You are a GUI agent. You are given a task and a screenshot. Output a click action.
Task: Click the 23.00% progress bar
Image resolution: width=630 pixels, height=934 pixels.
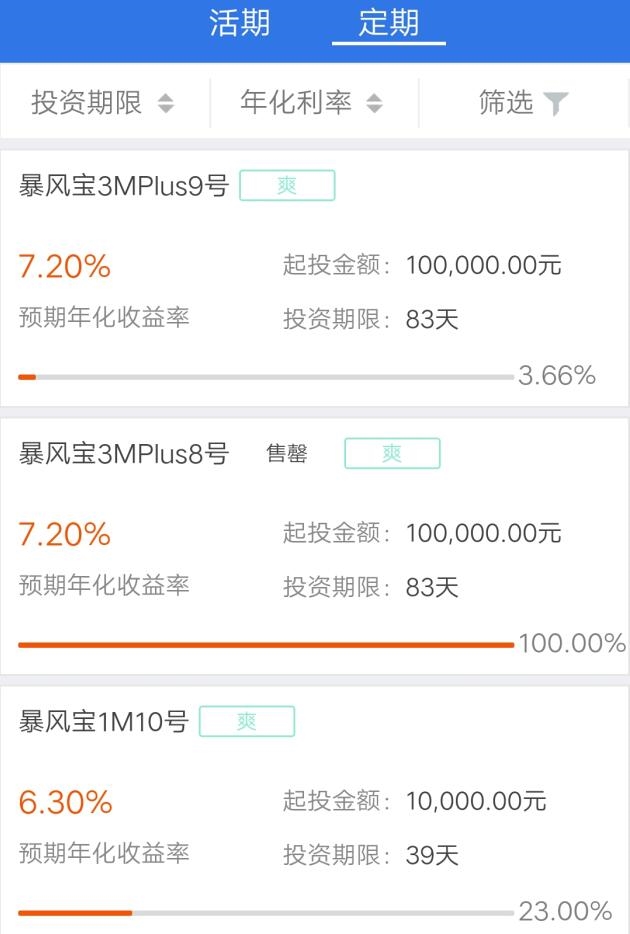[x=265, y=912]
